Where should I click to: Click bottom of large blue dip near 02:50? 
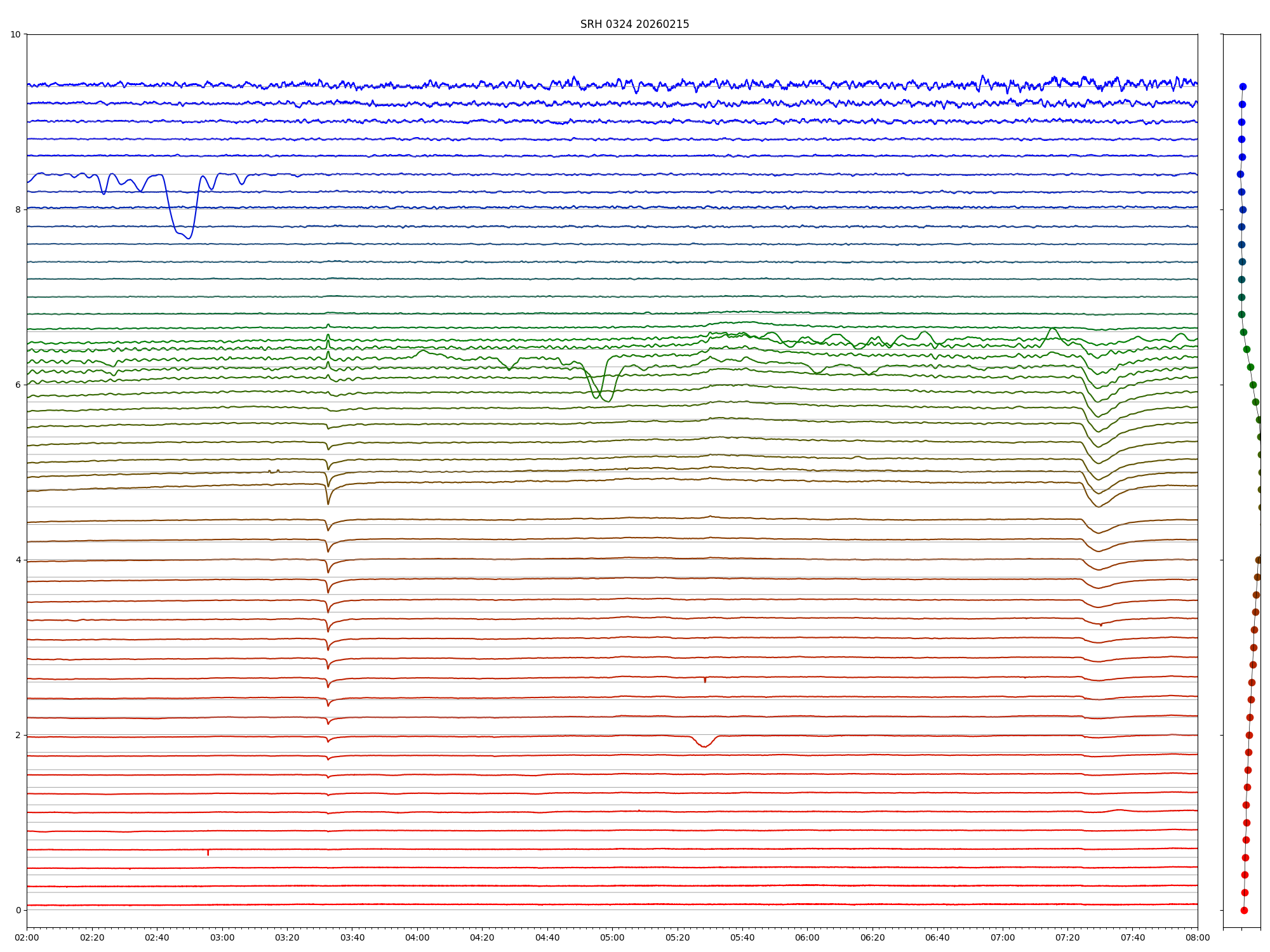click(189, 238)
